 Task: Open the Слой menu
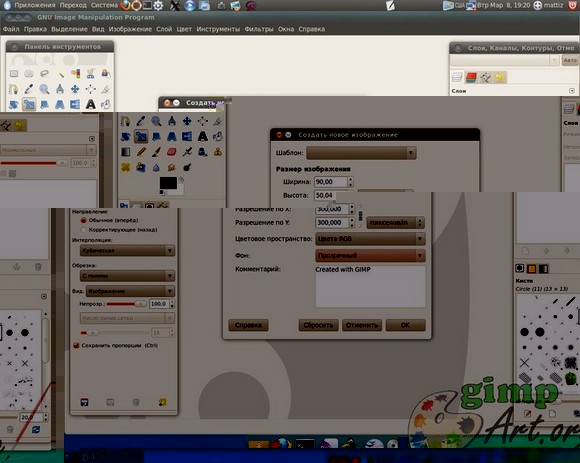pos(164,29)
